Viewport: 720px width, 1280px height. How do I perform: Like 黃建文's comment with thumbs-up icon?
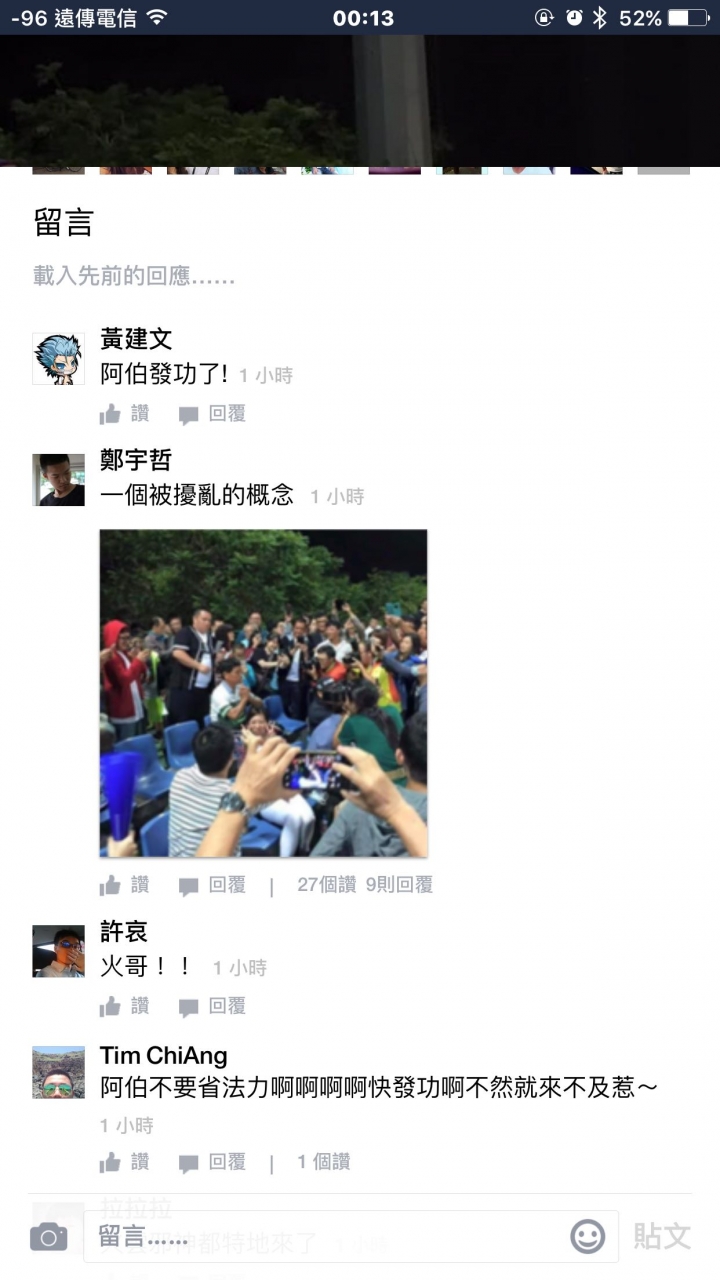coord(111,414)
